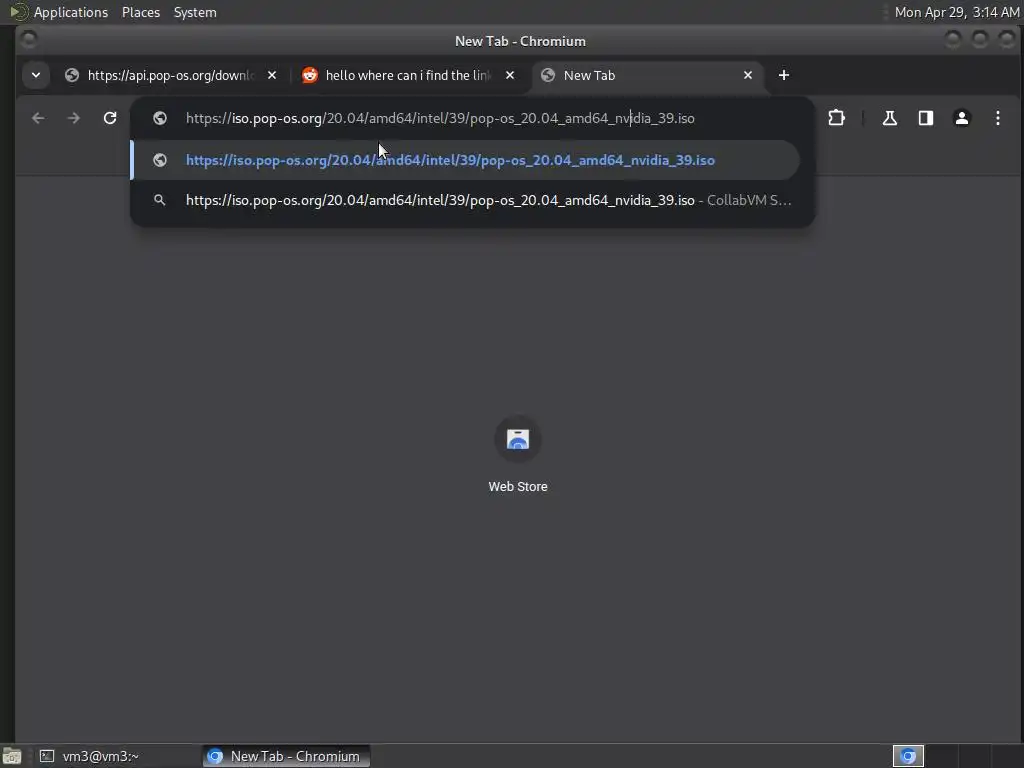This screenshot has width=1024, height=768.
Task: Toggle the side panel icon
Action: click(x=925, y=118)
